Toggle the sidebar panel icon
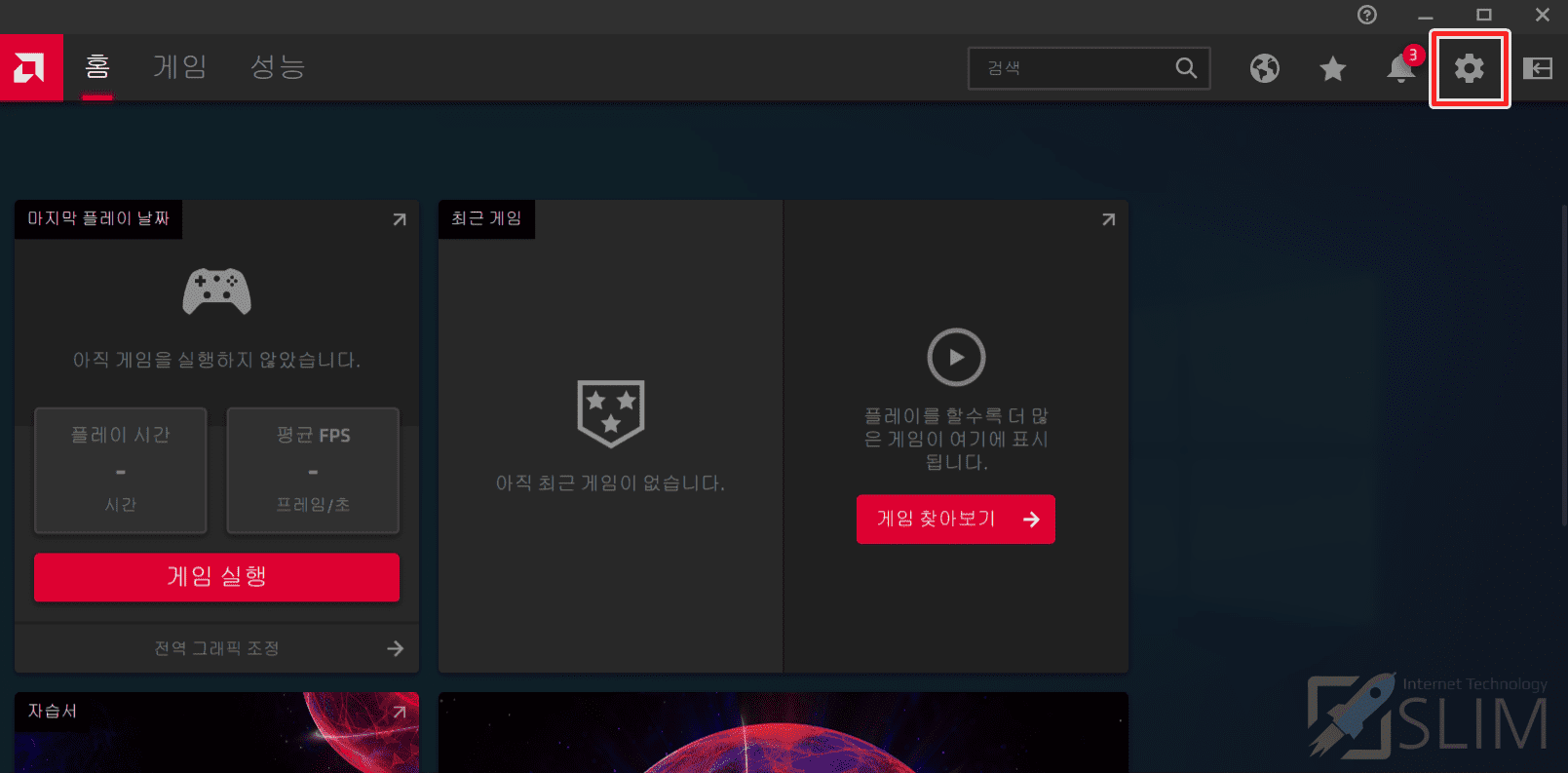 (1538, 68)
